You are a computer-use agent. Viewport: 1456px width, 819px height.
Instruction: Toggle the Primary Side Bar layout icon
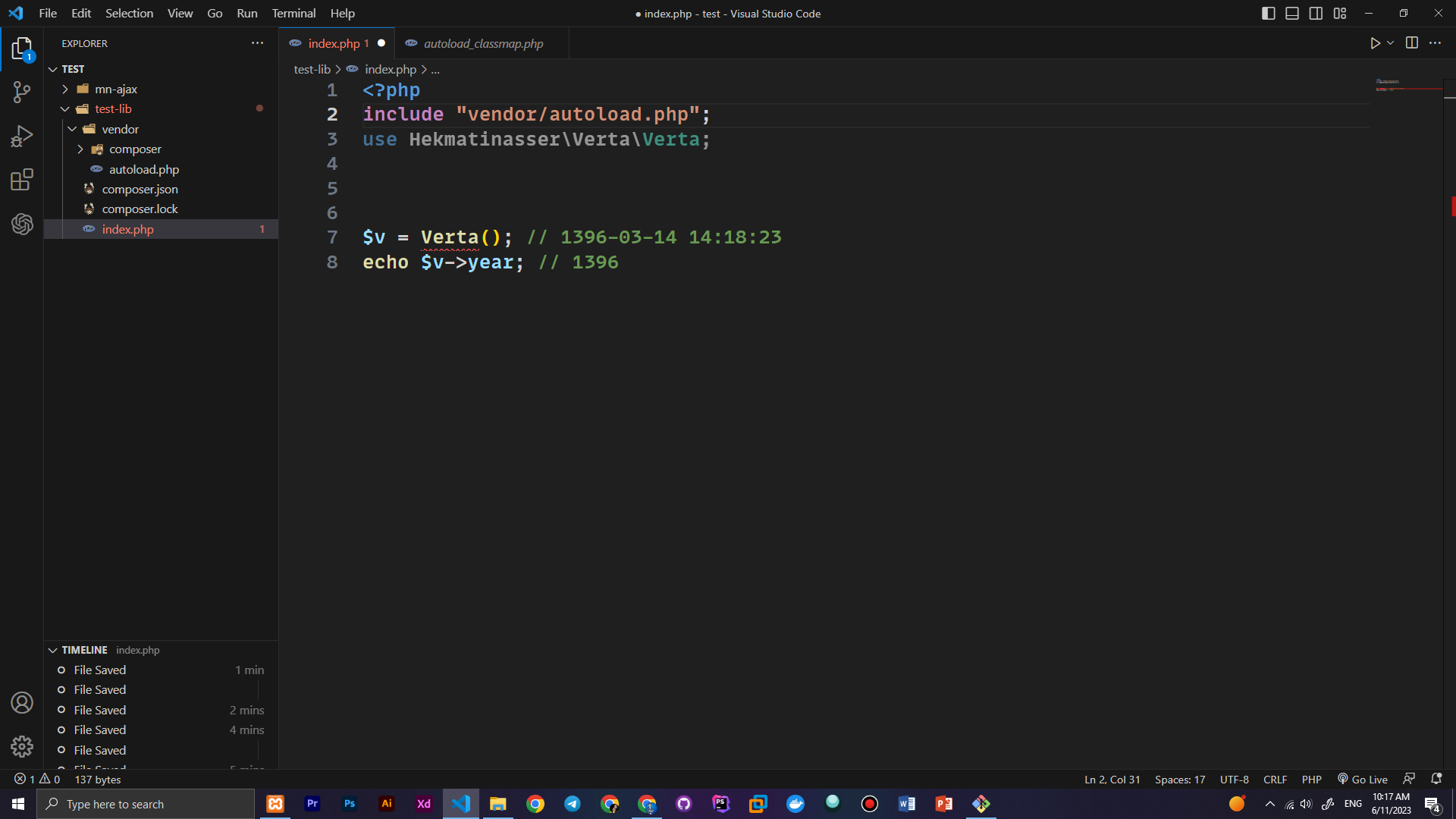[1268, 14]
